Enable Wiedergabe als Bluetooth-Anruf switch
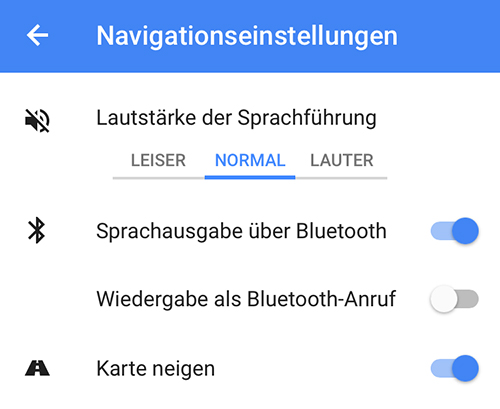Image resolution: width=500 pixels, height=409 pixels. 455,299
